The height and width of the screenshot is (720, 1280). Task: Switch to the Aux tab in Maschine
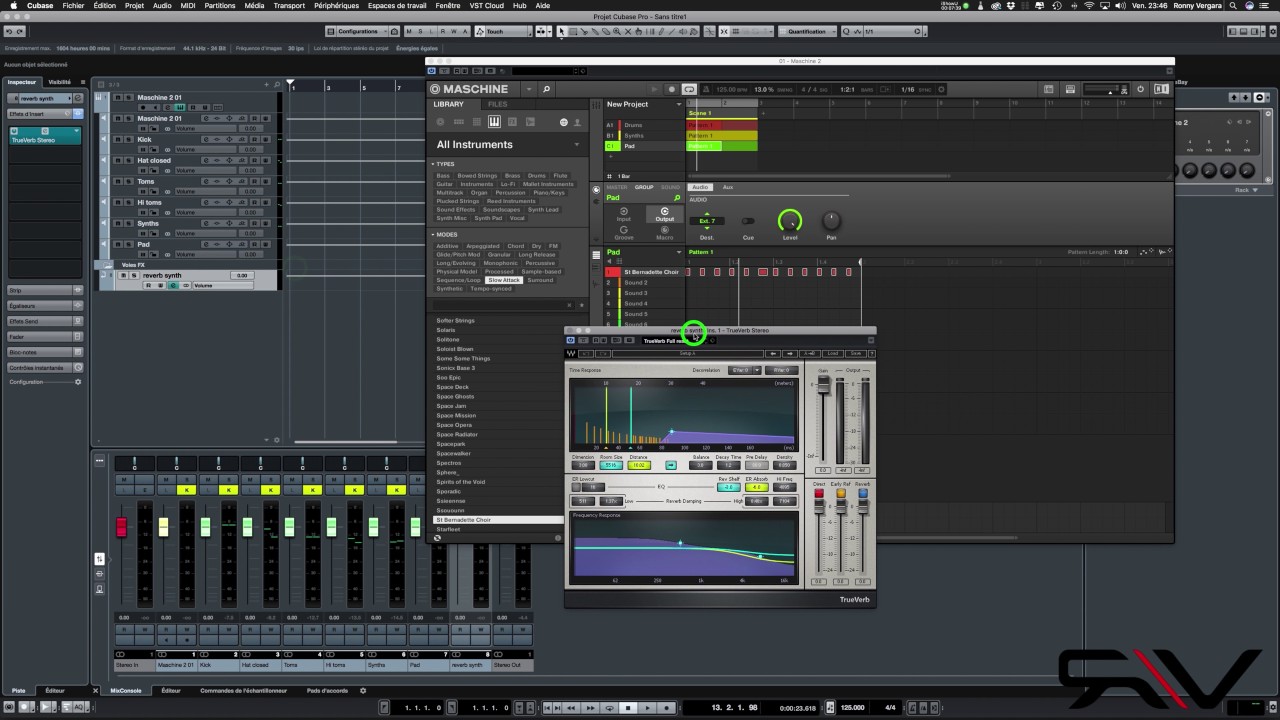click(x=728, y=187)
